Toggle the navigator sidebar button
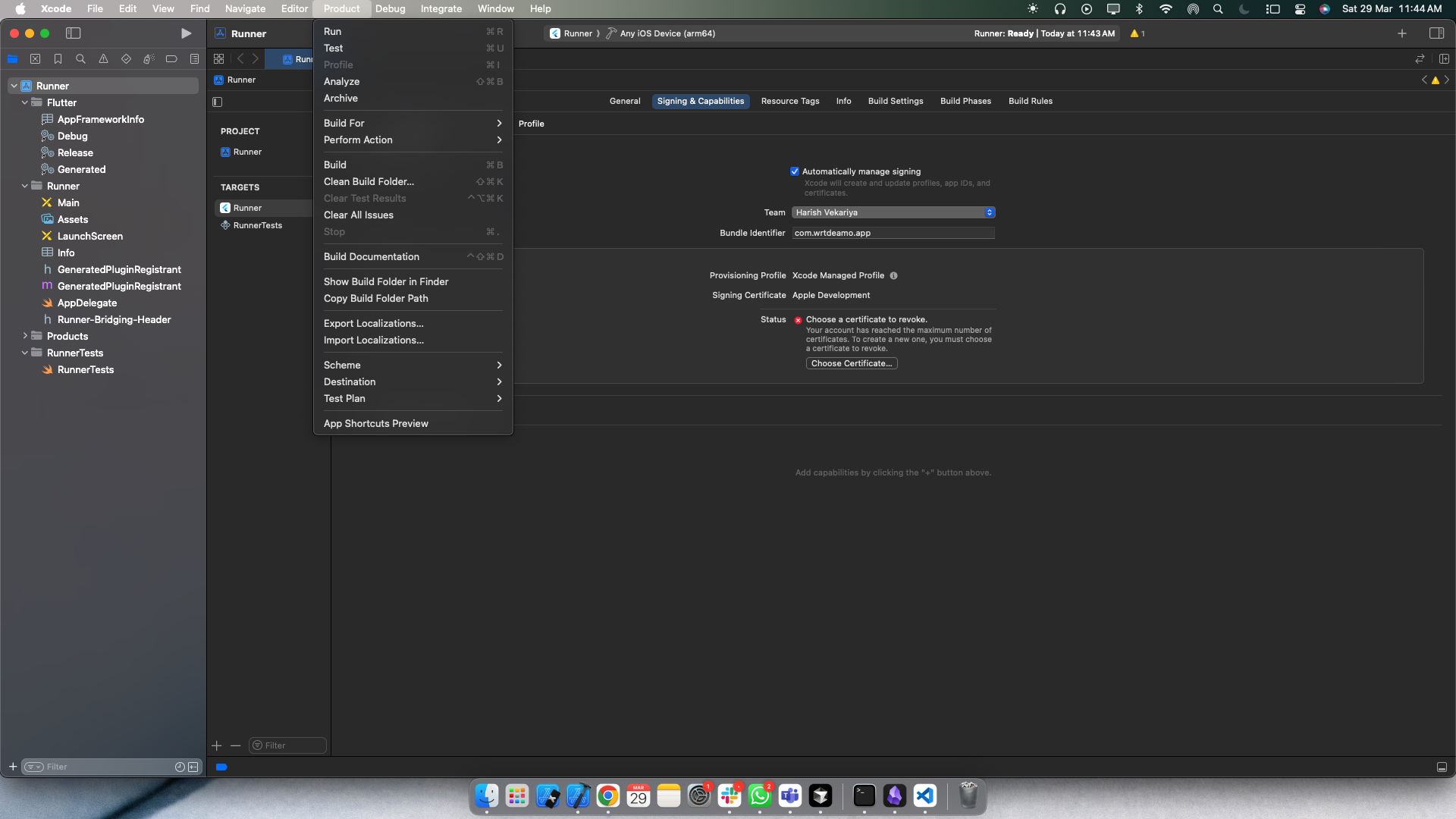Image resolution: width=1456 pixels, height=819 pixels. (x=74, y=33)
